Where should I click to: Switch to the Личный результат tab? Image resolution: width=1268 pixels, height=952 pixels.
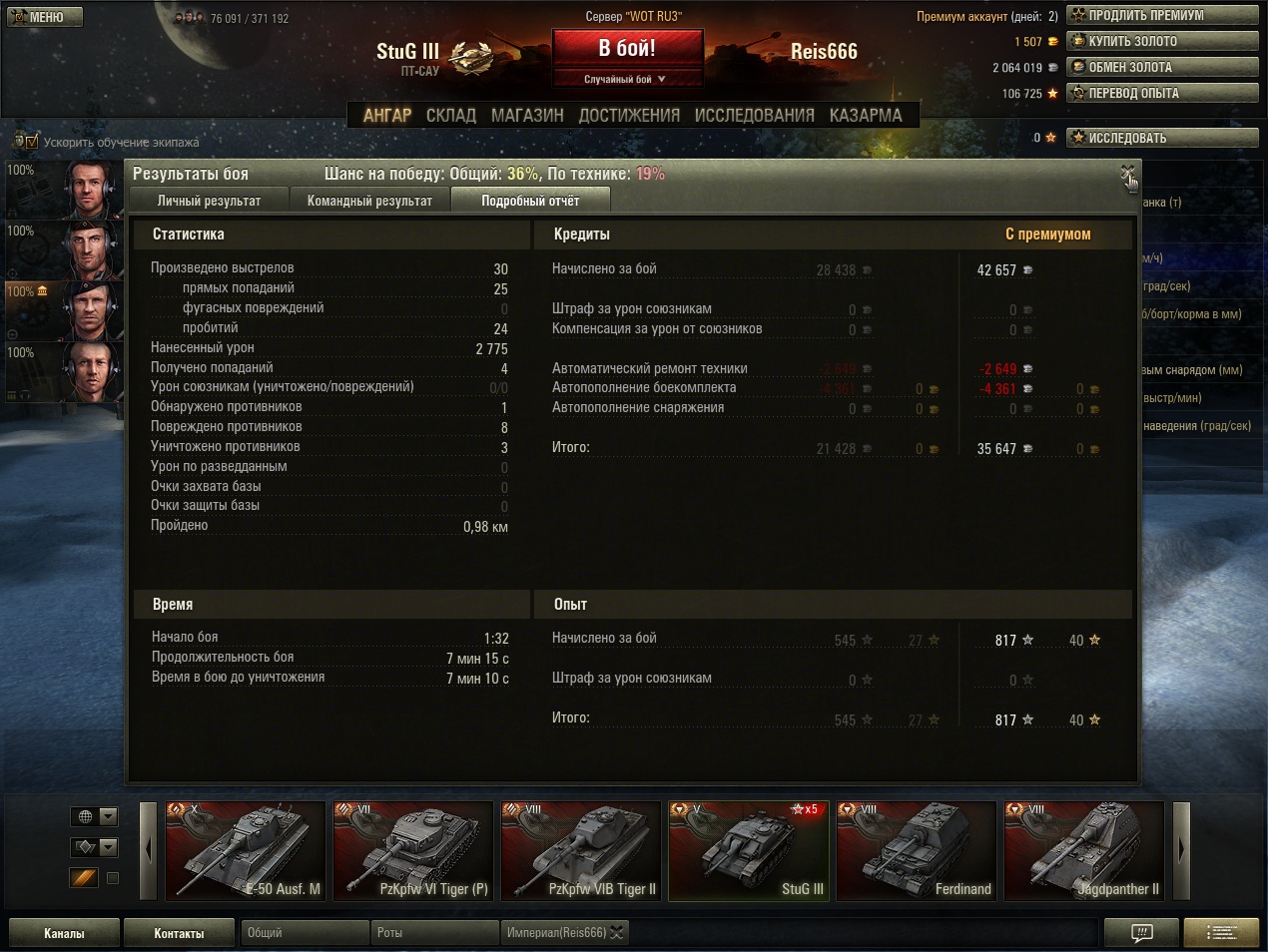[209, 201]
